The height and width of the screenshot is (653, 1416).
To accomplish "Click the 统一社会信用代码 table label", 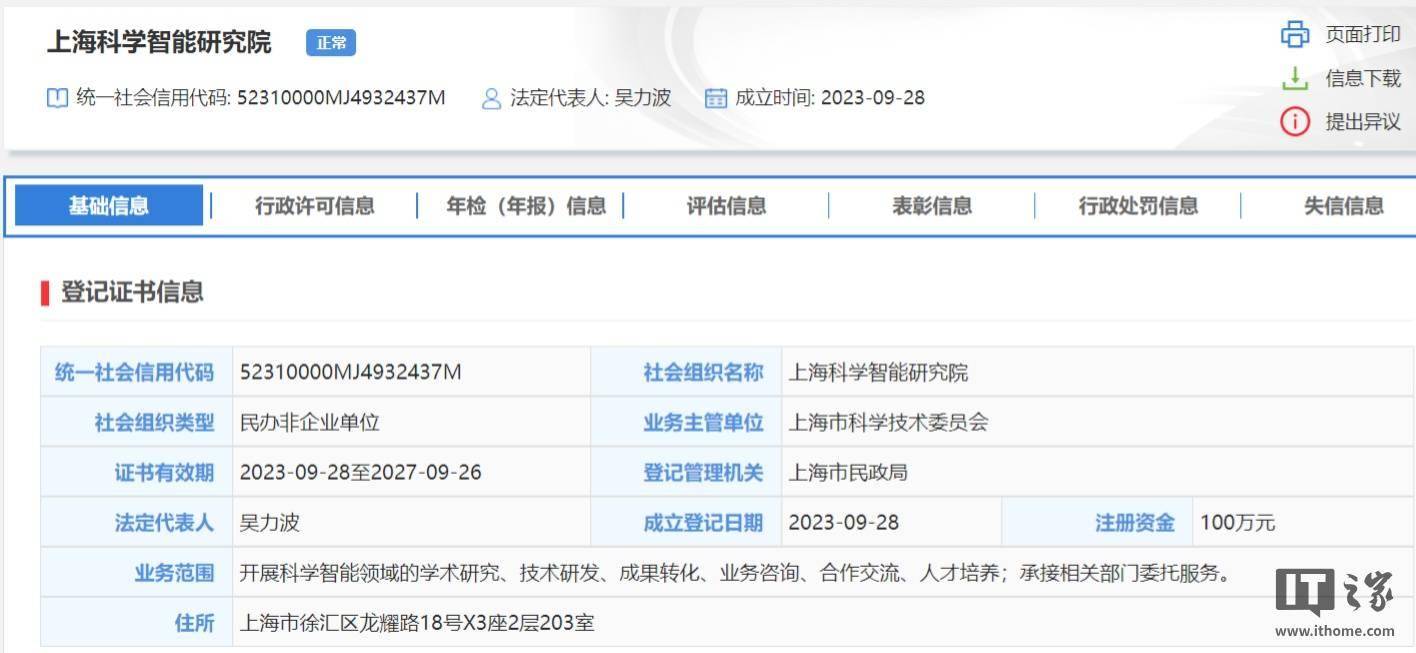I will coord(134,372).
